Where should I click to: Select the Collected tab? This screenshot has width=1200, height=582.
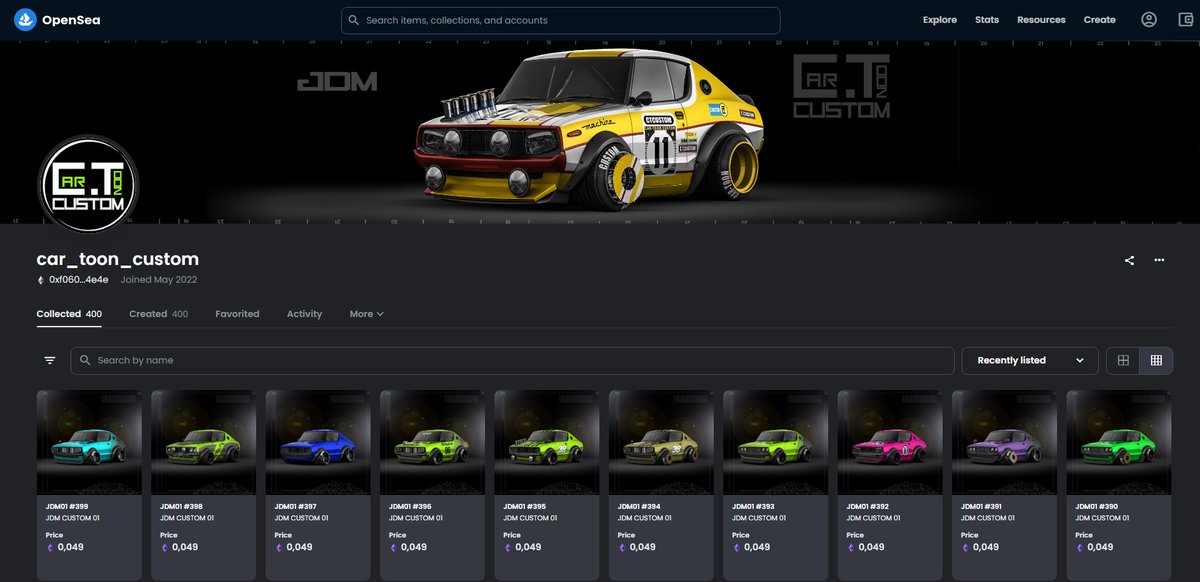click(69, 314)
